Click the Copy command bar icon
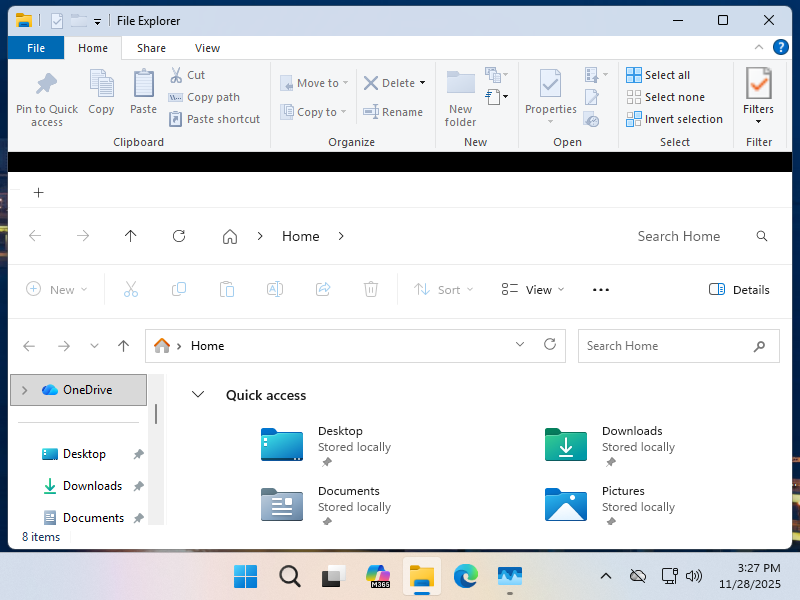The image size is (800, 600). (179, 289)
